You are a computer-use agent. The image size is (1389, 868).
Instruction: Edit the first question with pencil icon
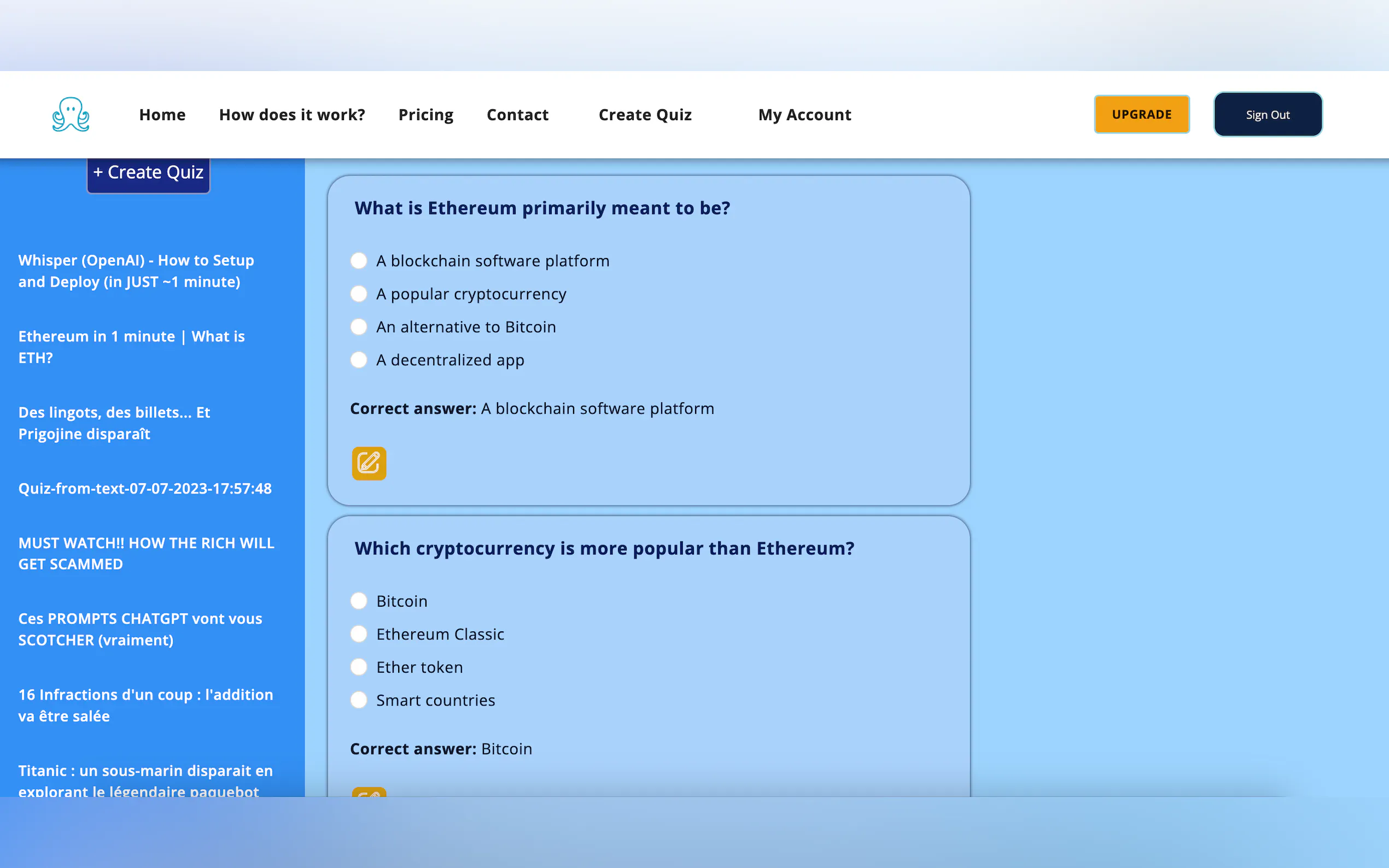pyautogui.click(x=369, y=464)
